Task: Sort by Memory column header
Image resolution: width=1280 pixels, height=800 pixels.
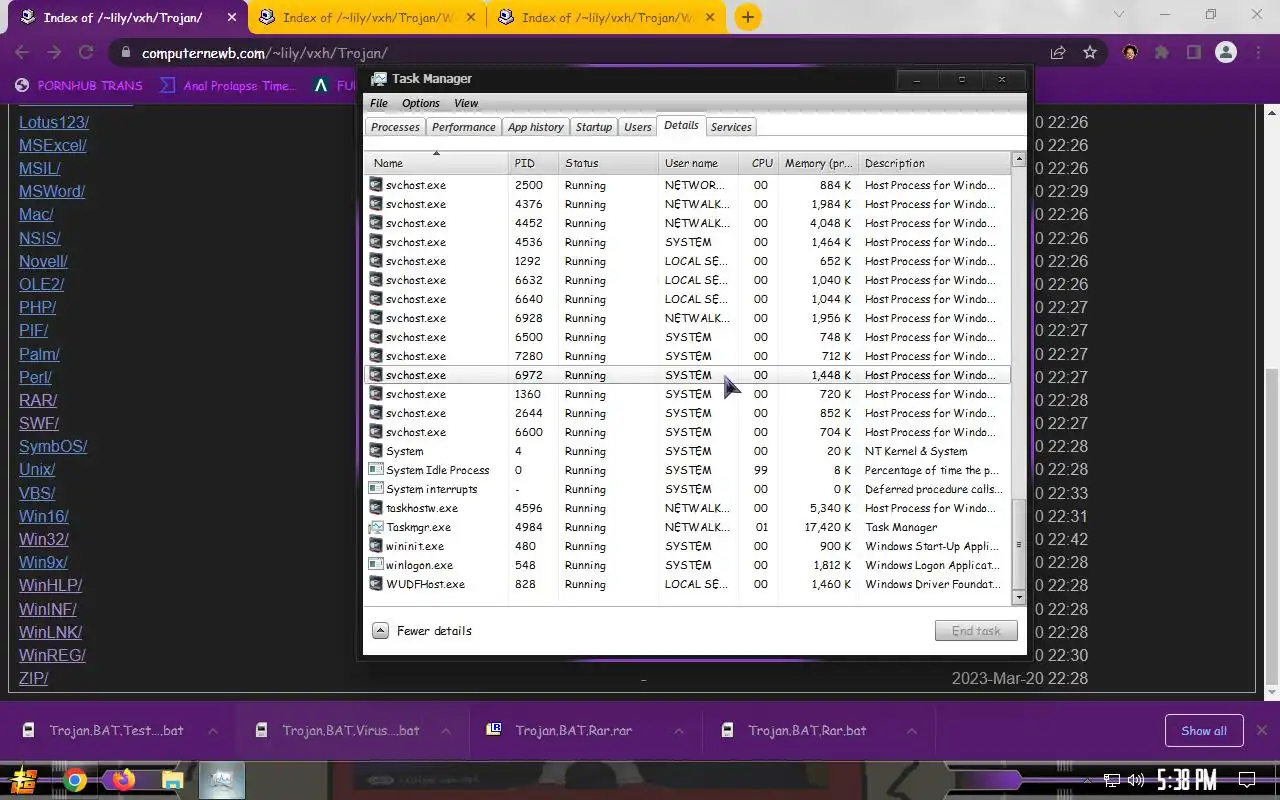Action: click(x=818, y=163)
